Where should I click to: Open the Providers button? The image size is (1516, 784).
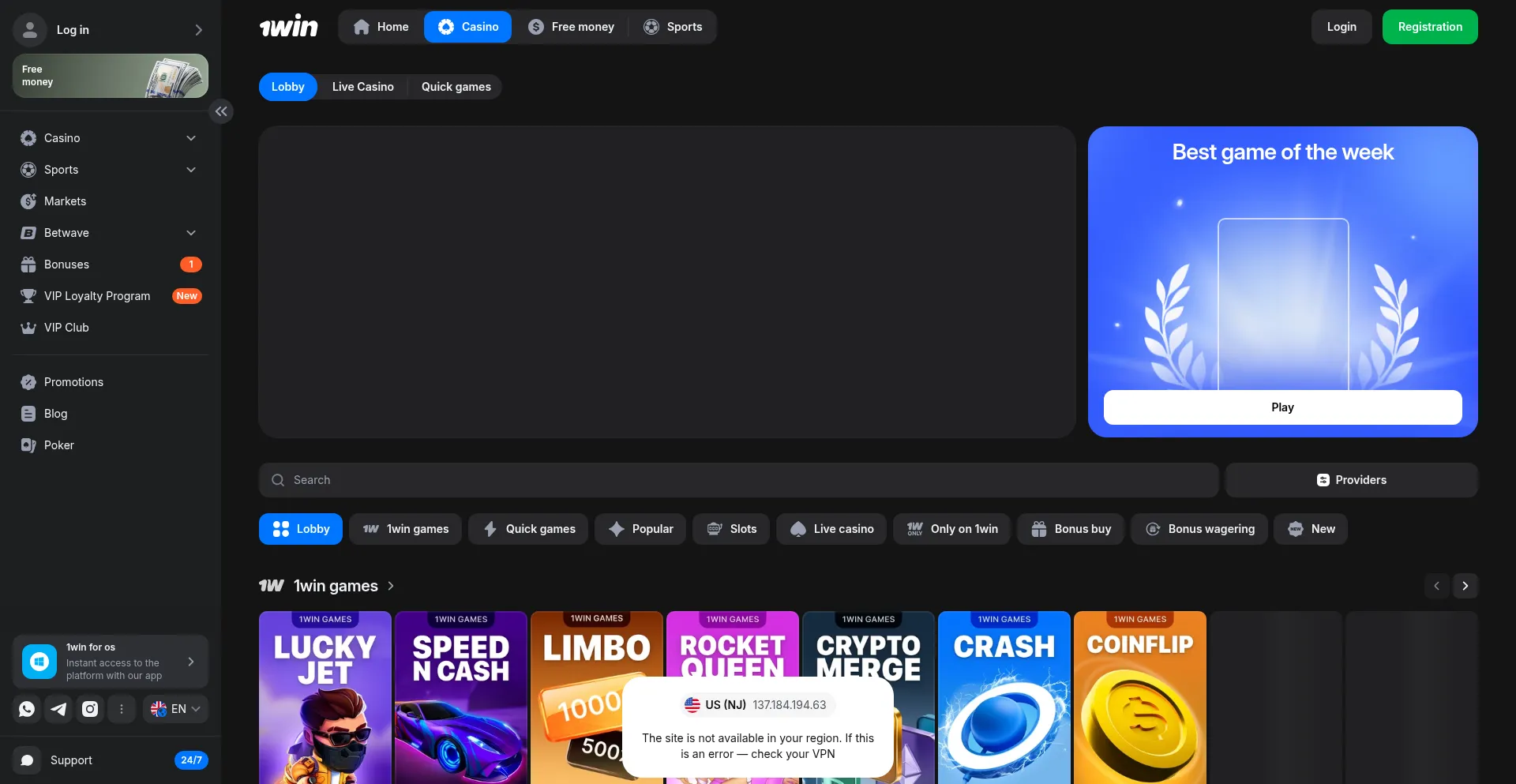click(x=1352, y=480)
